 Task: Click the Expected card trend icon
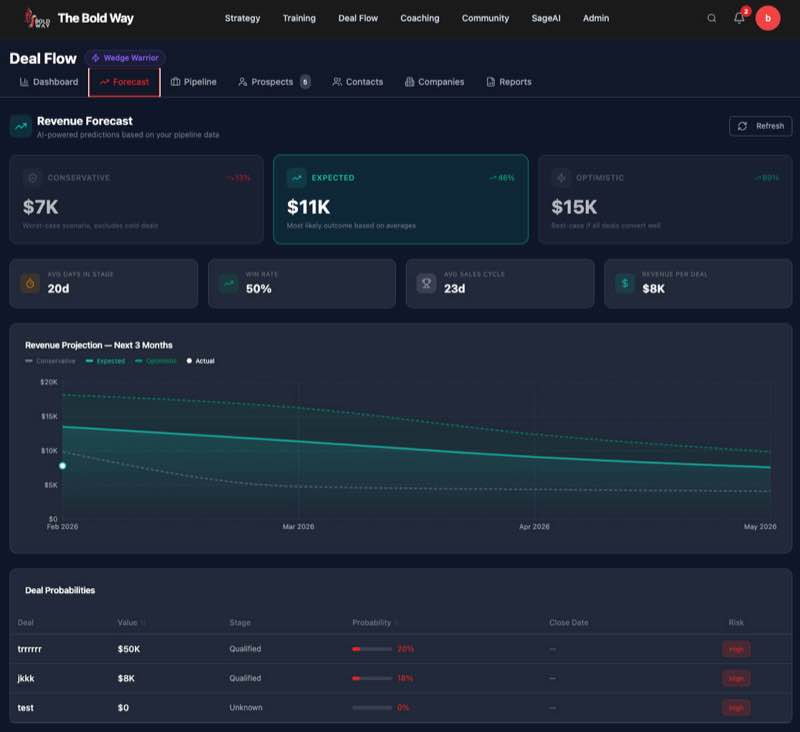[296, 178]
